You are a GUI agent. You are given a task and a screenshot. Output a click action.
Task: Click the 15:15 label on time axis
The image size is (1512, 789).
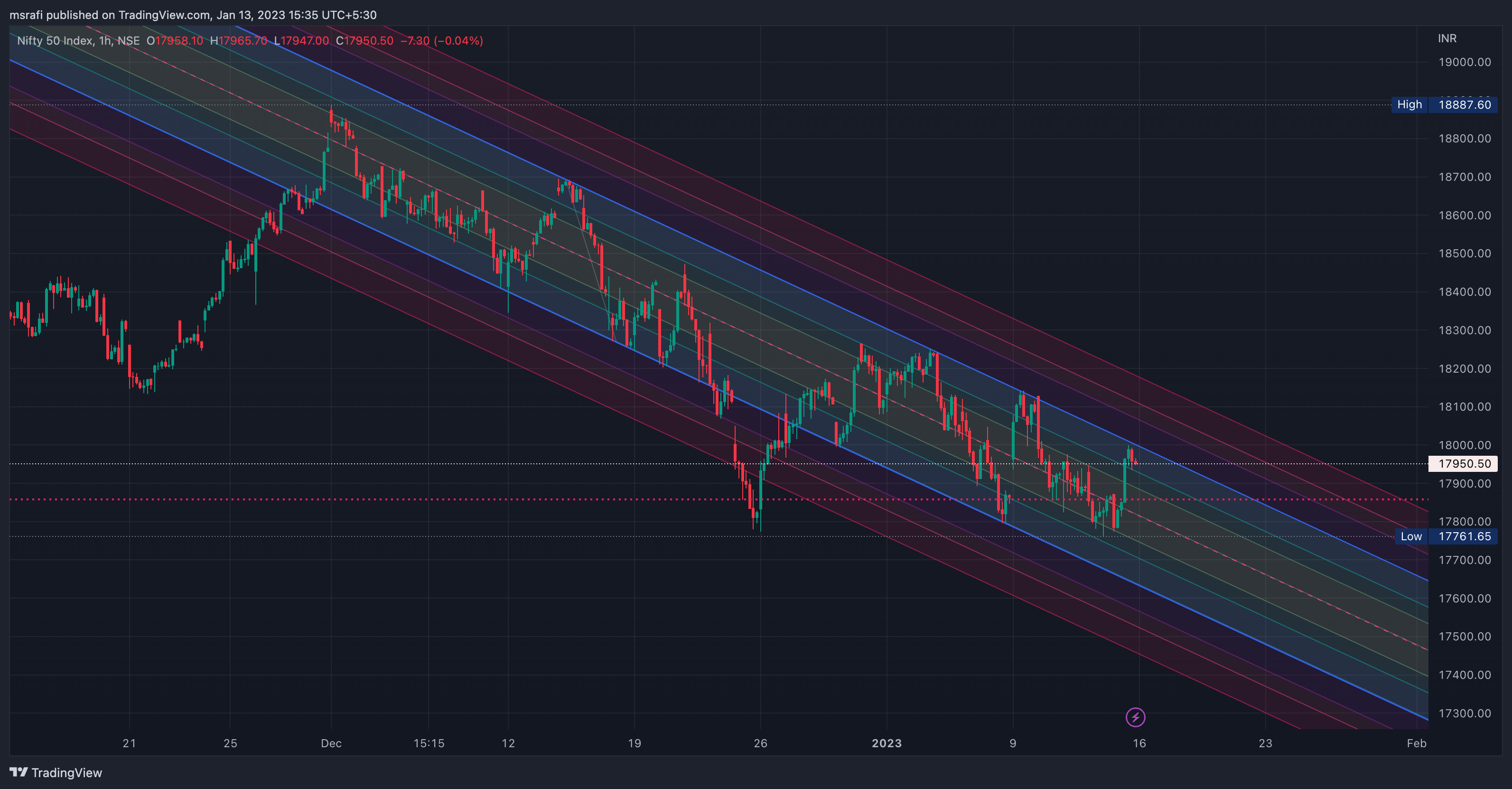click(429, 743)
